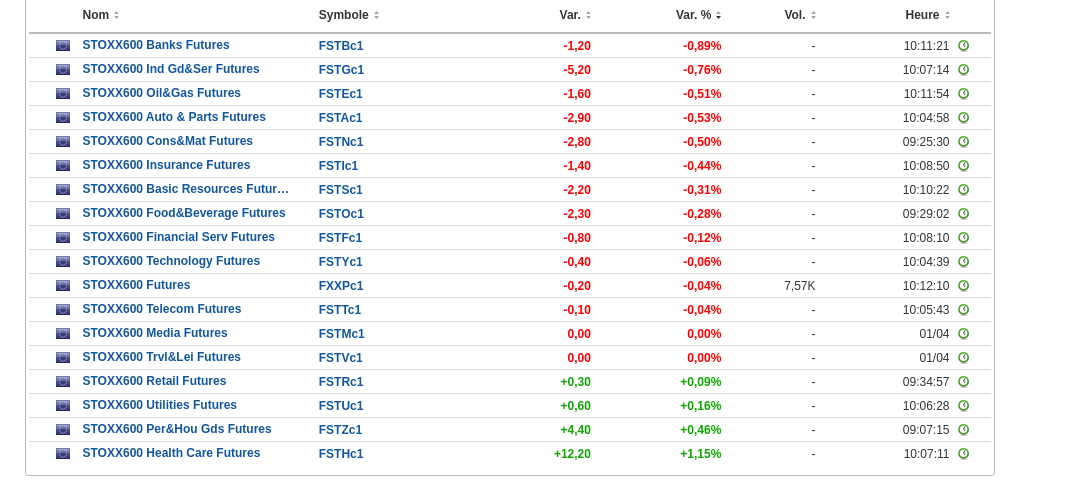Screen dimensions: 1066x494
Task: Click the flag icon beside STOXX600 Technology Futures
Action: coord(63,262)
